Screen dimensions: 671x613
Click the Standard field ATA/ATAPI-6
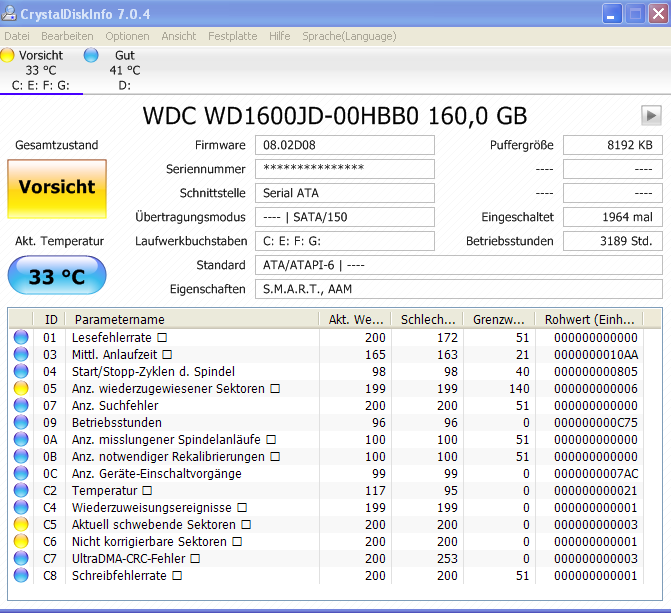(x=459, y=265)
